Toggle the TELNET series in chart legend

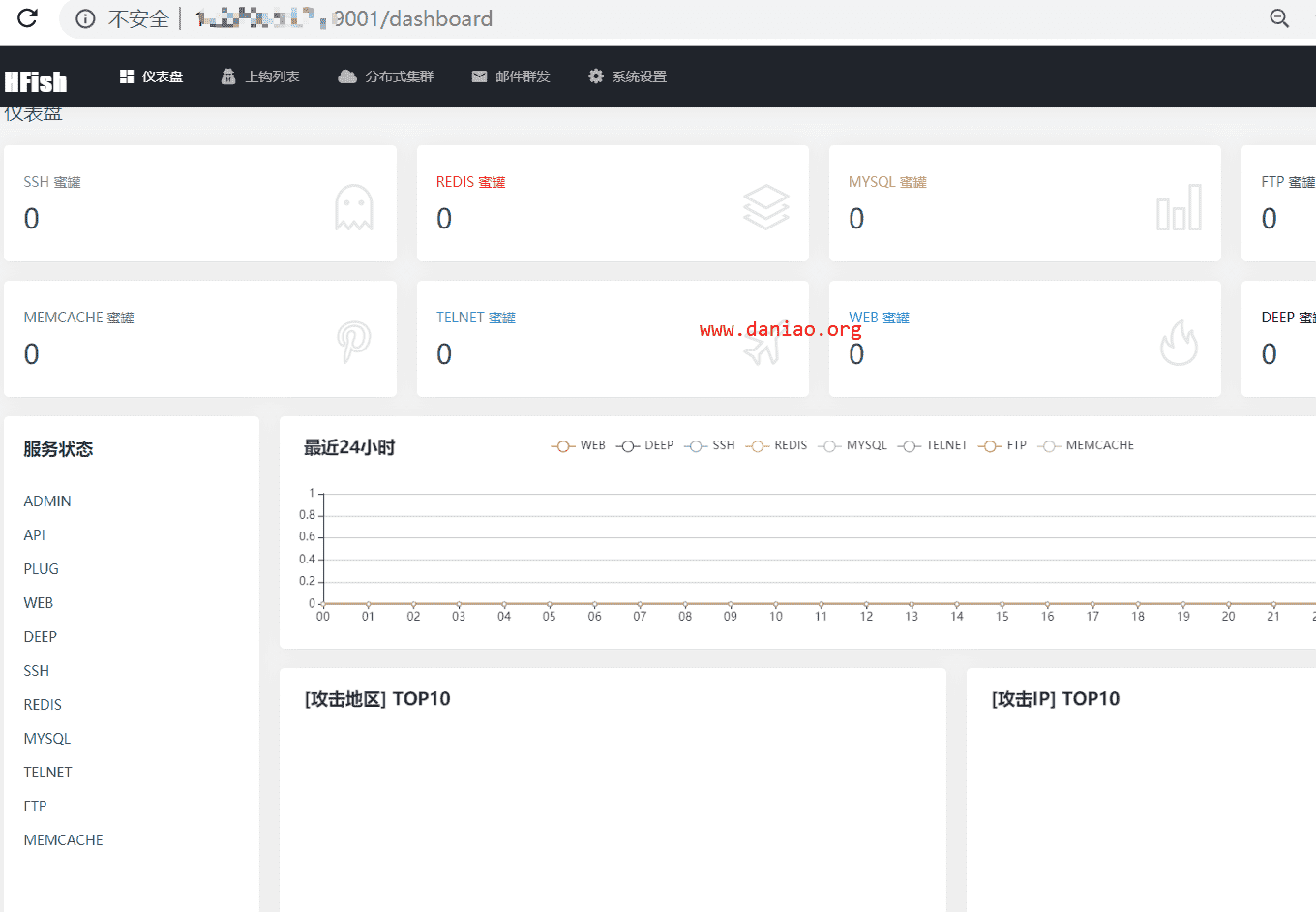point(933,445)
